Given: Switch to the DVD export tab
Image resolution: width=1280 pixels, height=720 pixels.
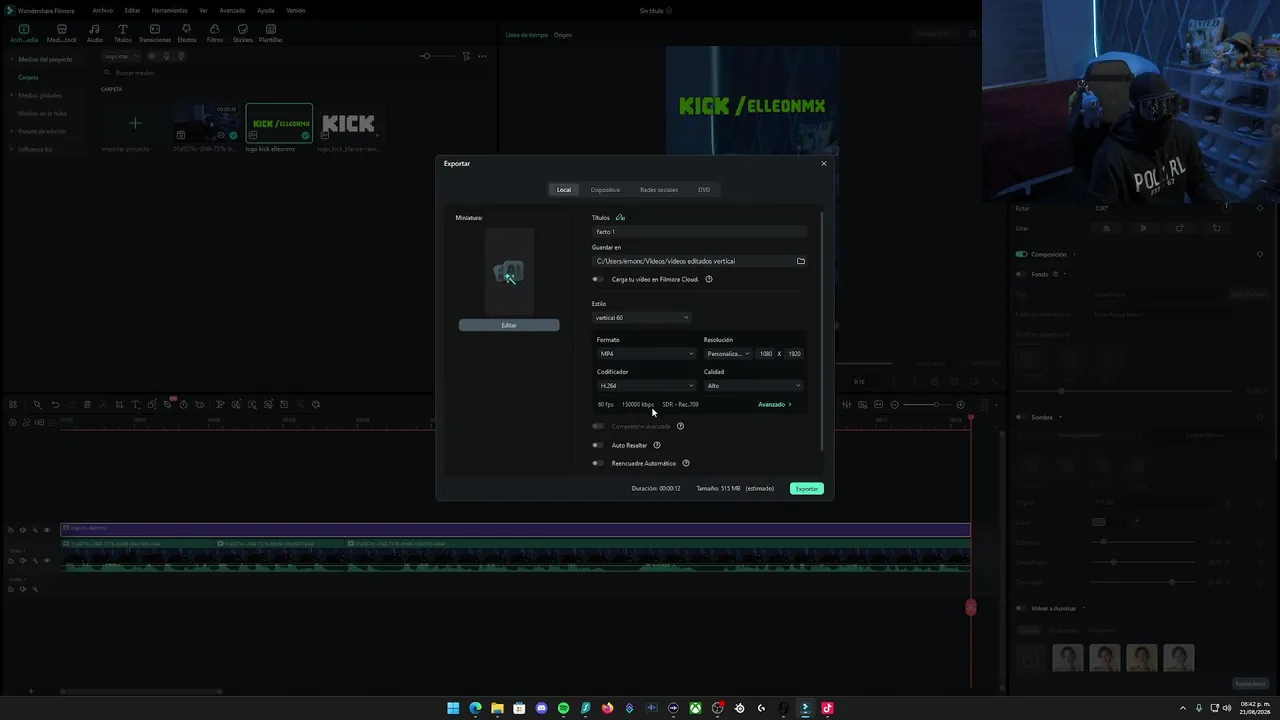Looking at the screenshot, I should (x=704, y=190).
